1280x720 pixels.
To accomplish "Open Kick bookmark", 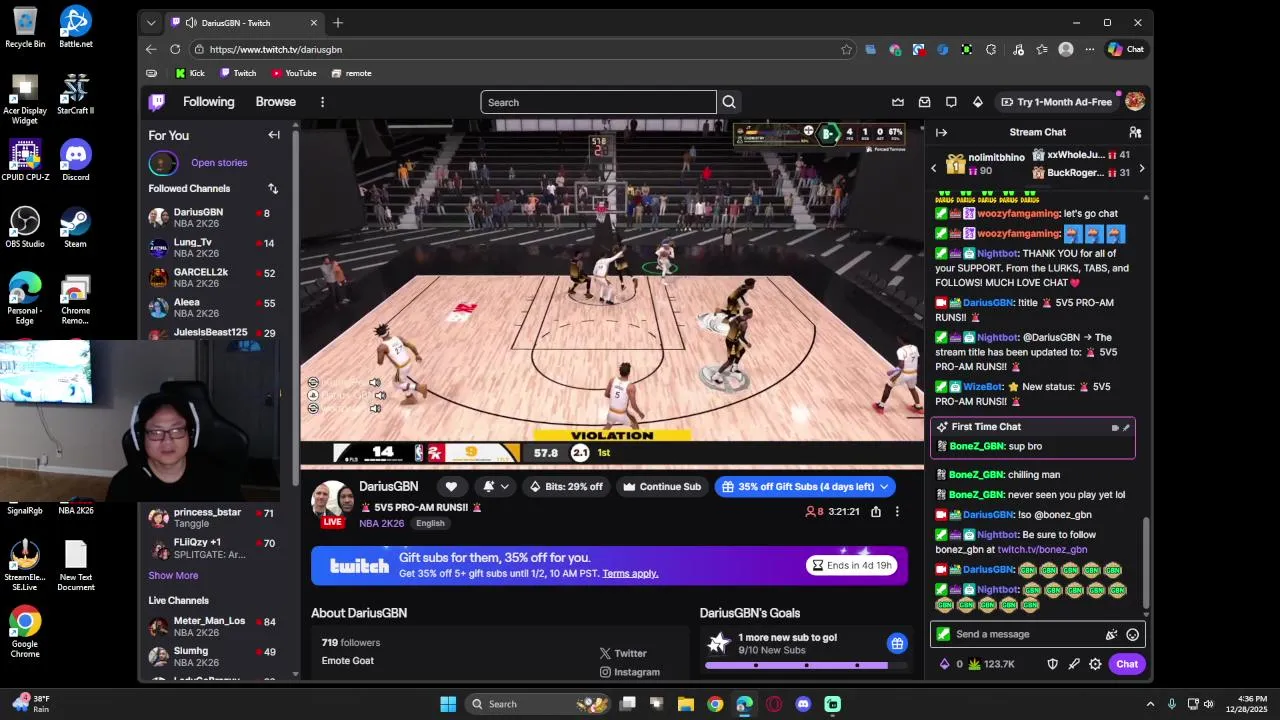I will [x=189, y=73].
